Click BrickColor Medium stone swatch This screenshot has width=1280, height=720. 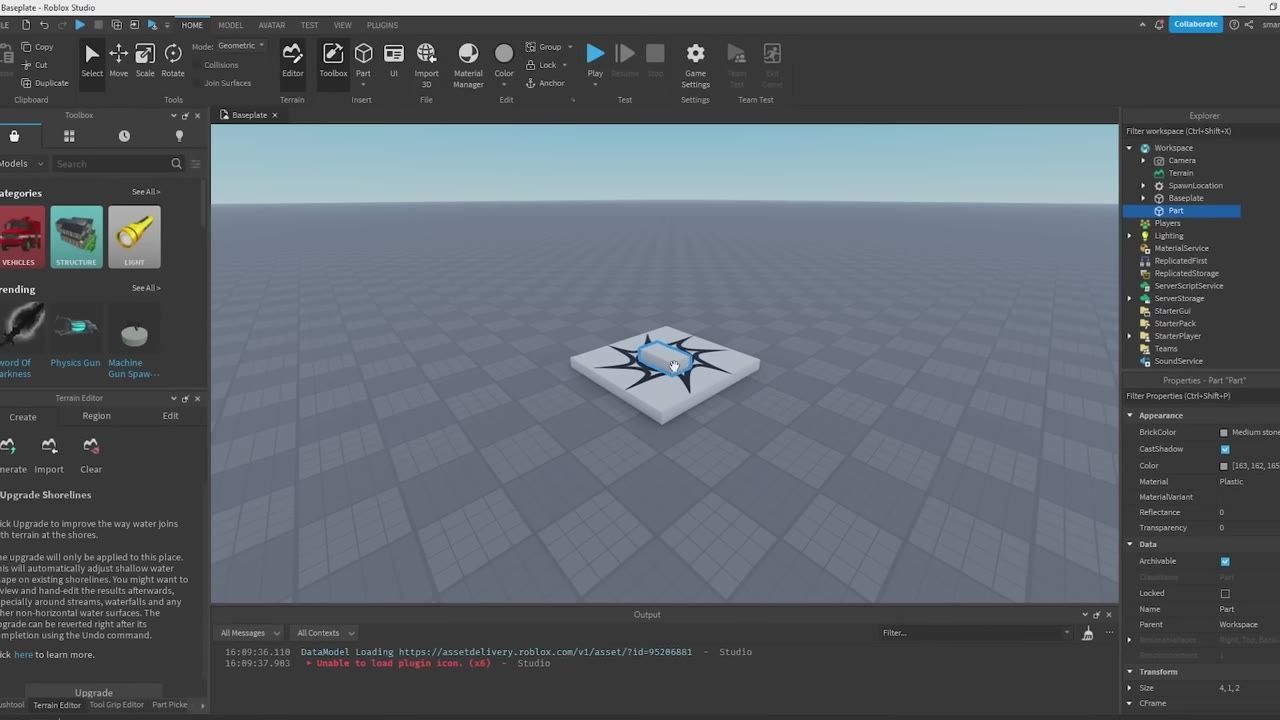(x=1224, y=433)
